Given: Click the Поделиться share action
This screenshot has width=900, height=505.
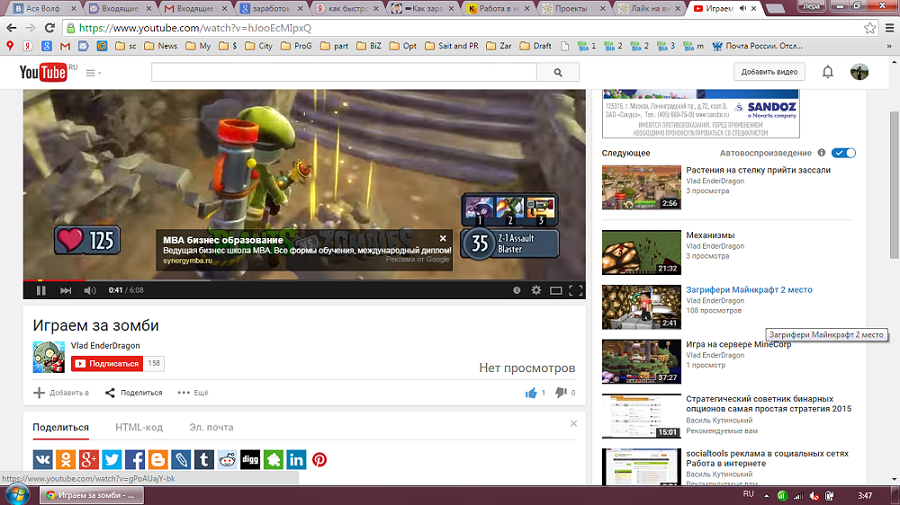Looking at the screenshot, I should [134, 393].
